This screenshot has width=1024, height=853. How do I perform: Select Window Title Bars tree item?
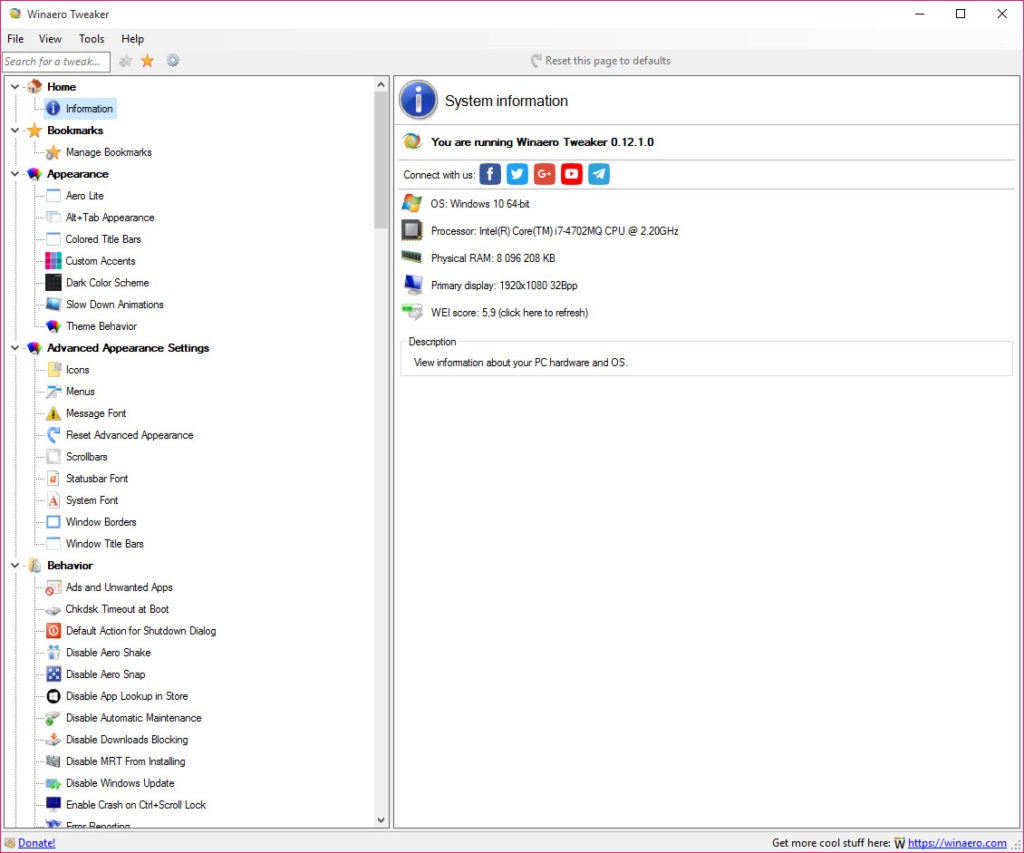click(x=104, y=544)
